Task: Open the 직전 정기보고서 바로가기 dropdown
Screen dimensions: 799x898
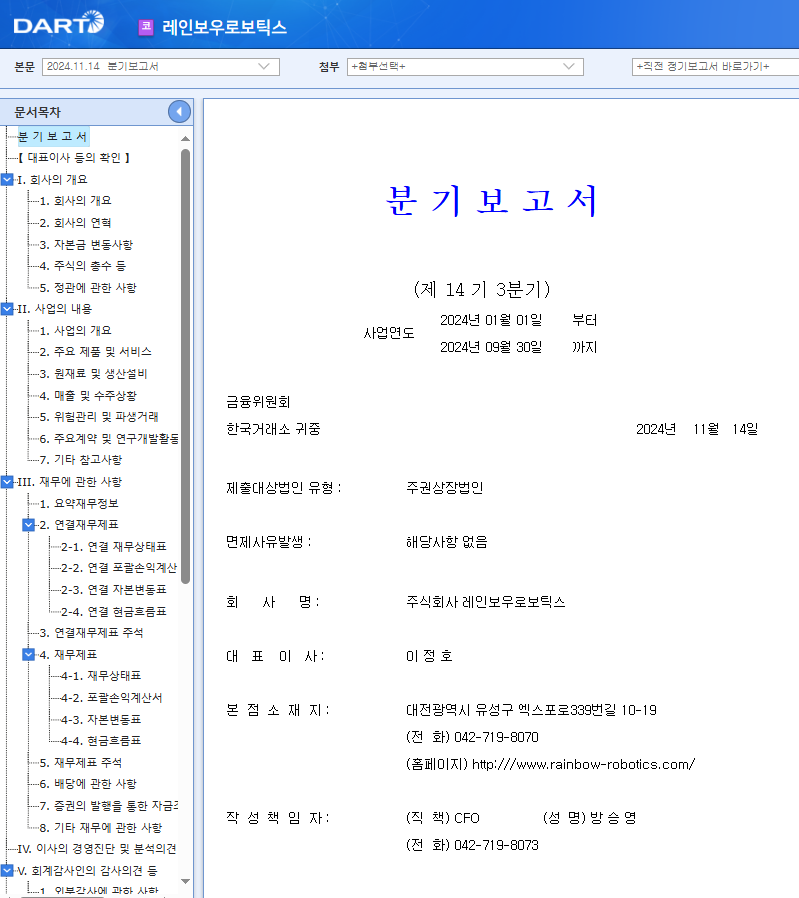Action: (x=715, y=66)
